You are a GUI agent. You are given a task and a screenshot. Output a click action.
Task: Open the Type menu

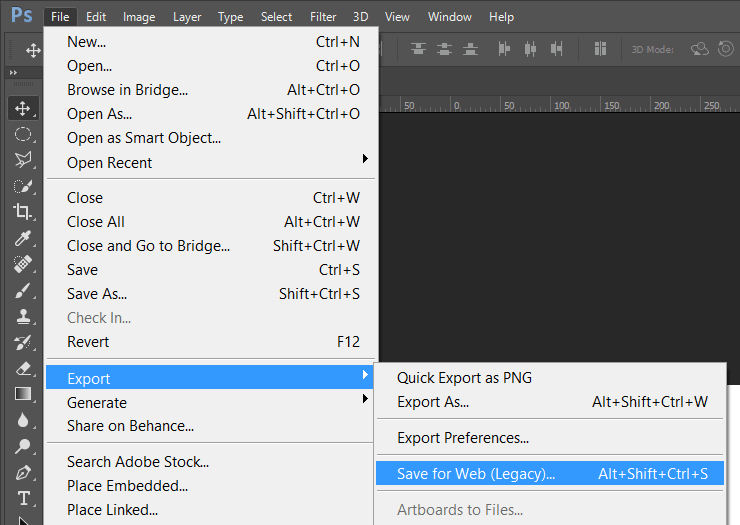230,17
